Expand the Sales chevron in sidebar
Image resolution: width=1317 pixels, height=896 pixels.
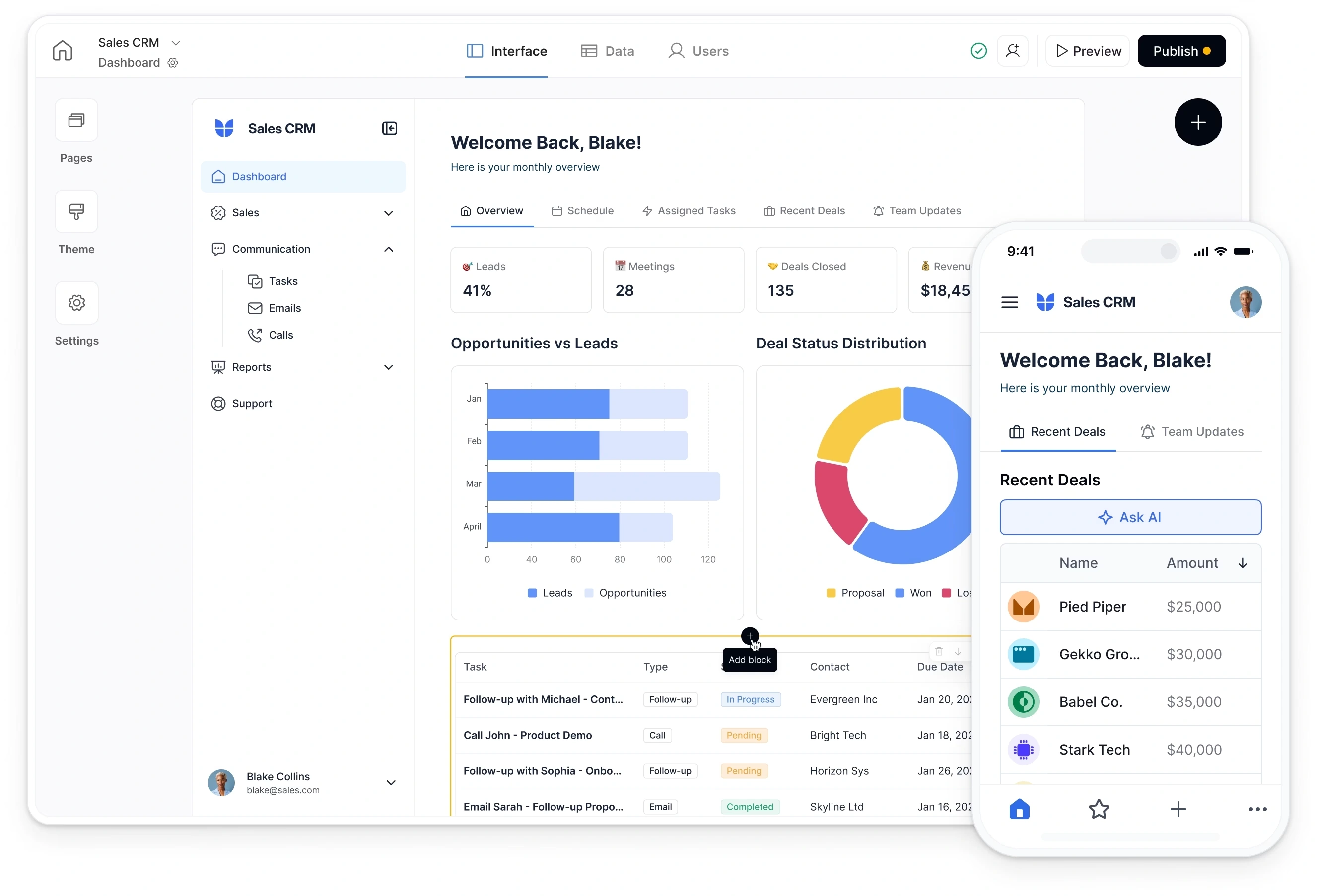tap(389, 213)
